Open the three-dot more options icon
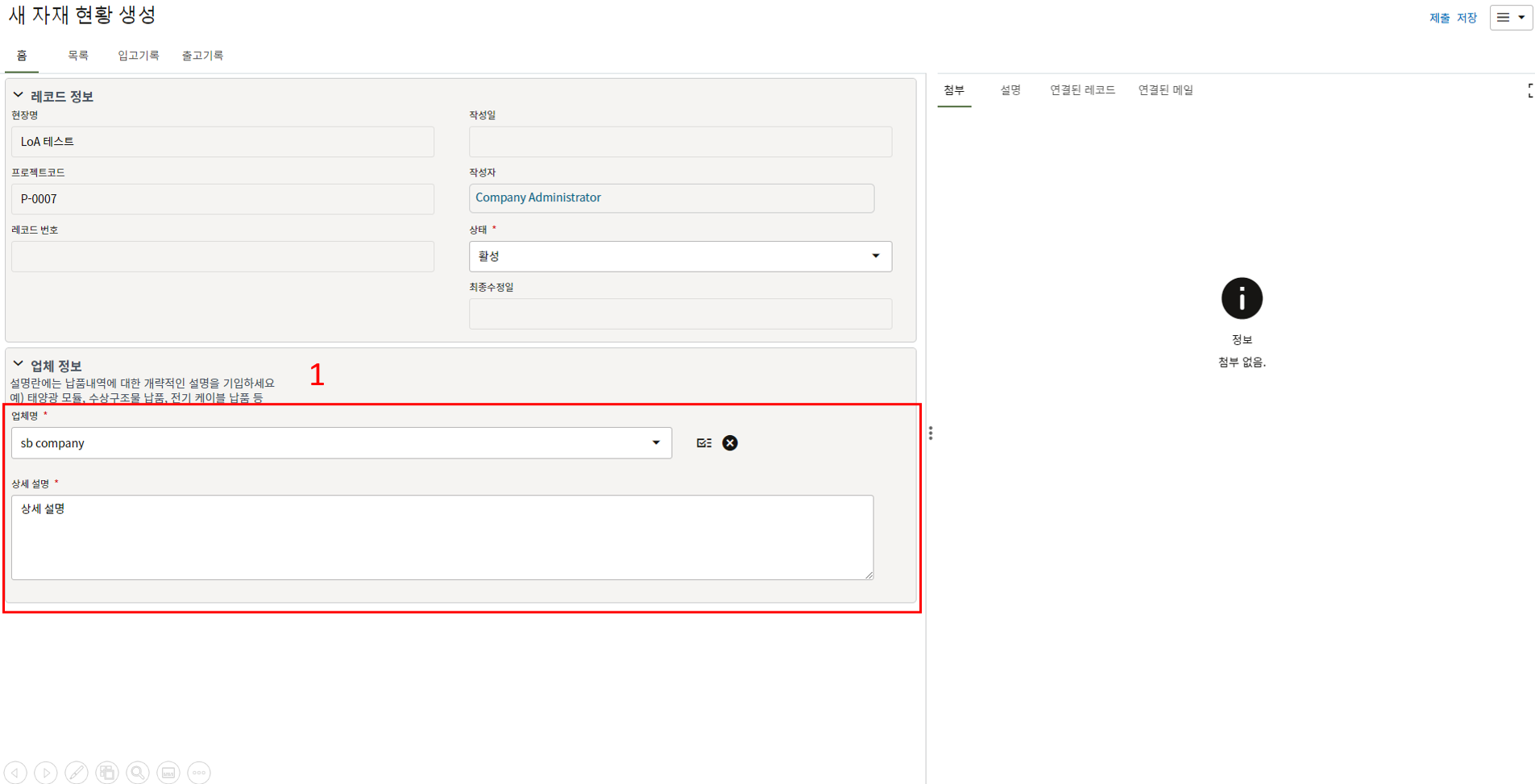Viewport: 1535px width, 784px height. (199, 773)
